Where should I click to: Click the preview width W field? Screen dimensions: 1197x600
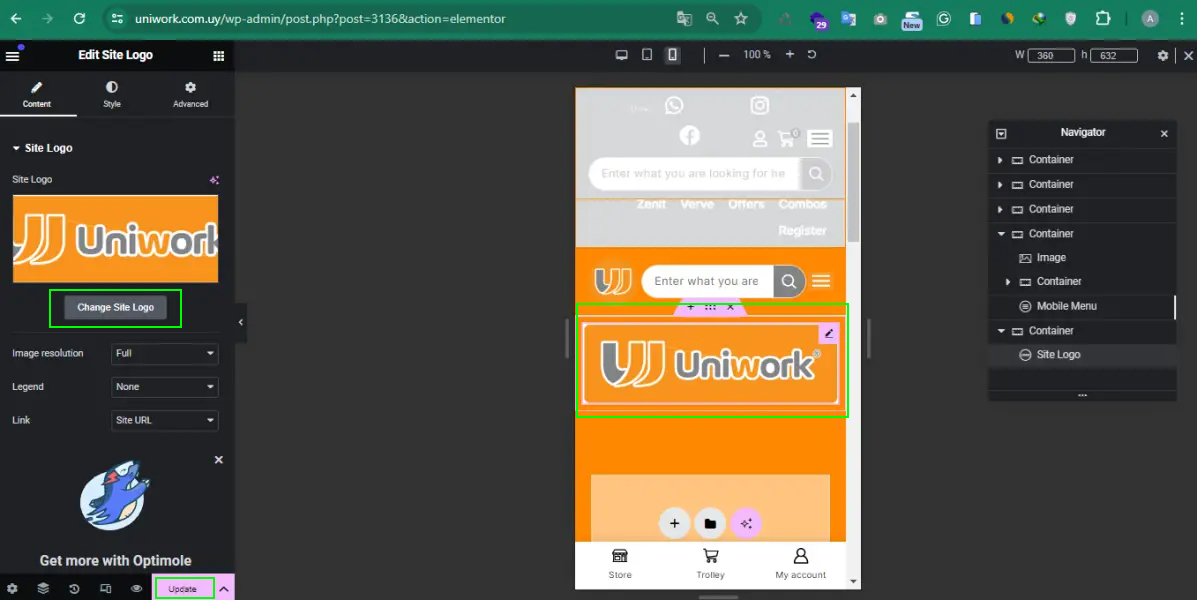point(1051,55)
